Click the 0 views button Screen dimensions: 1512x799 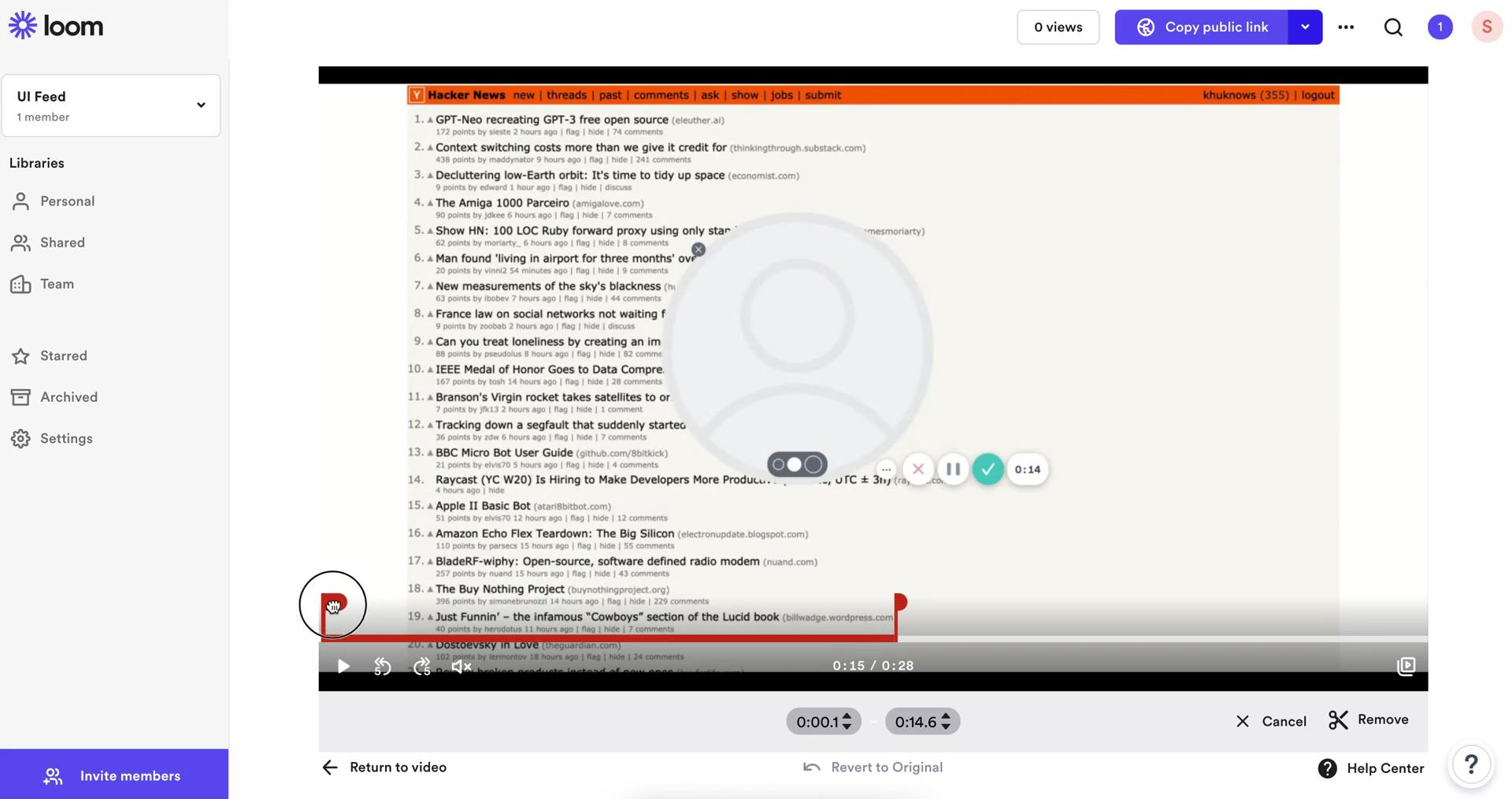tap(1058, 28)
